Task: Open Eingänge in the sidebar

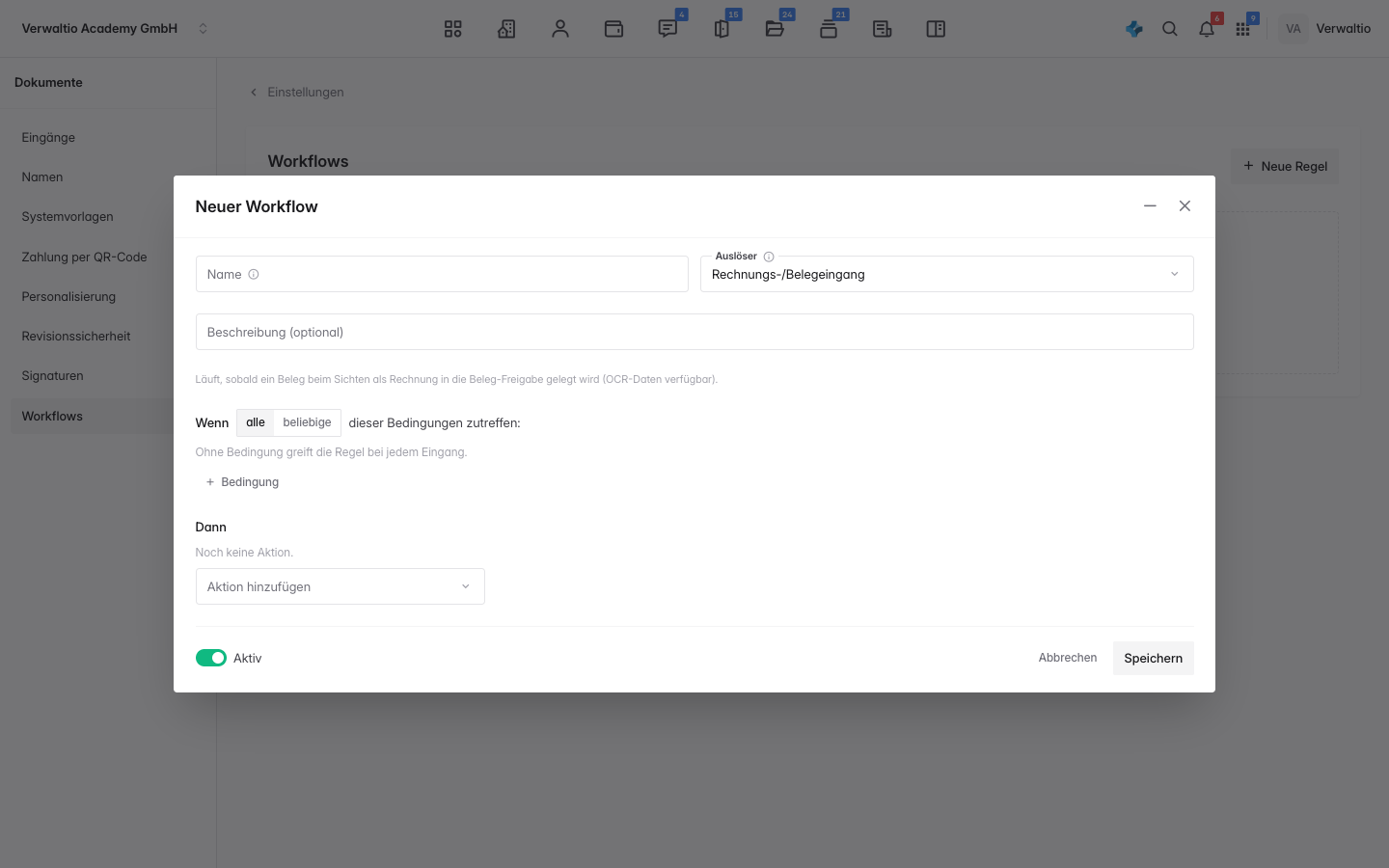Action: (108, 137)
